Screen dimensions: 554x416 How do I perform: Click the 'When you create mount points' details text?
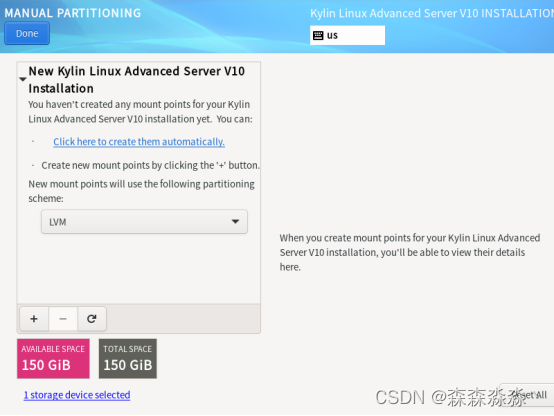coord(410,252)
